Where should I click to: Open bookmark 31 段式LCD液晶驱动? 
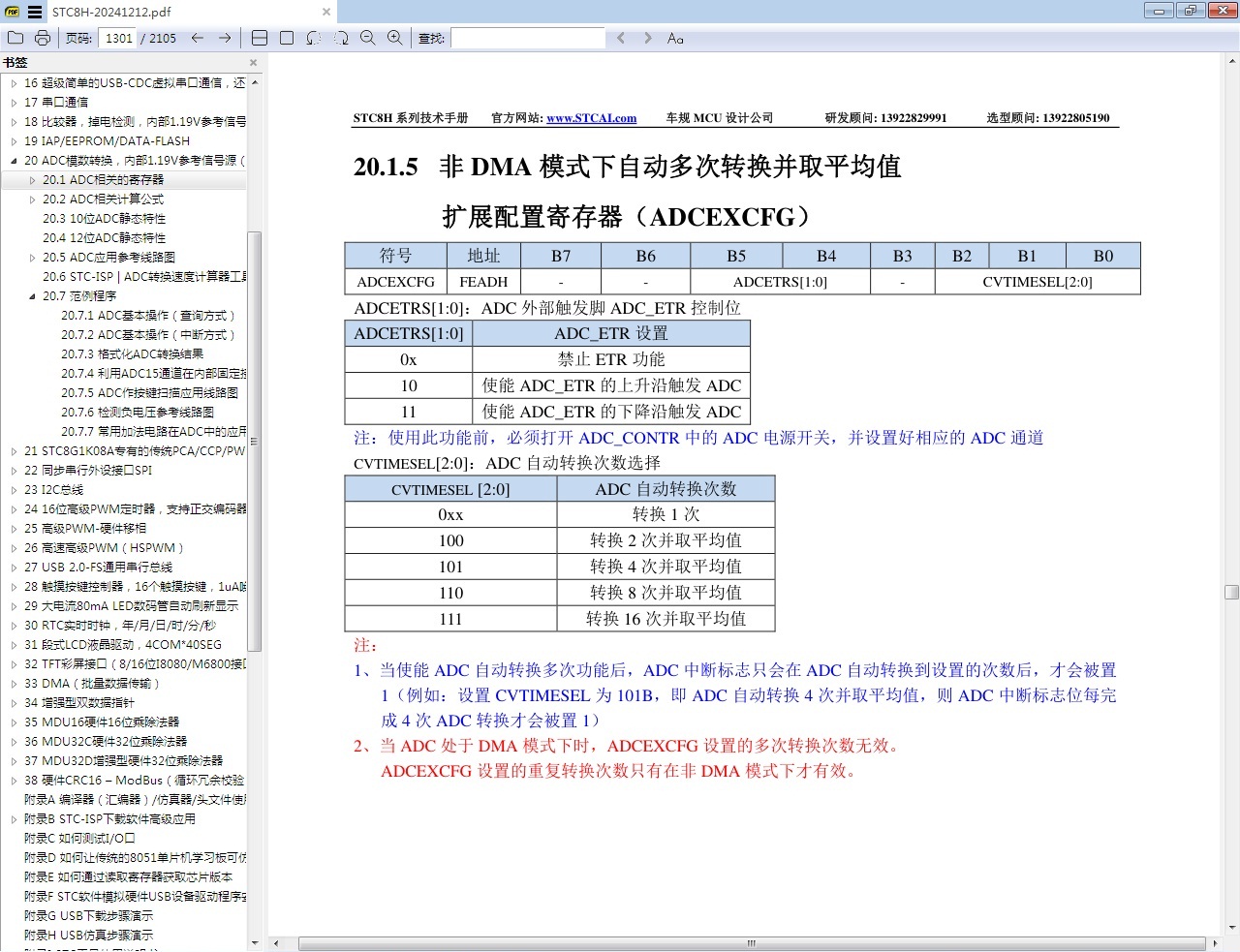pos(123,645)
